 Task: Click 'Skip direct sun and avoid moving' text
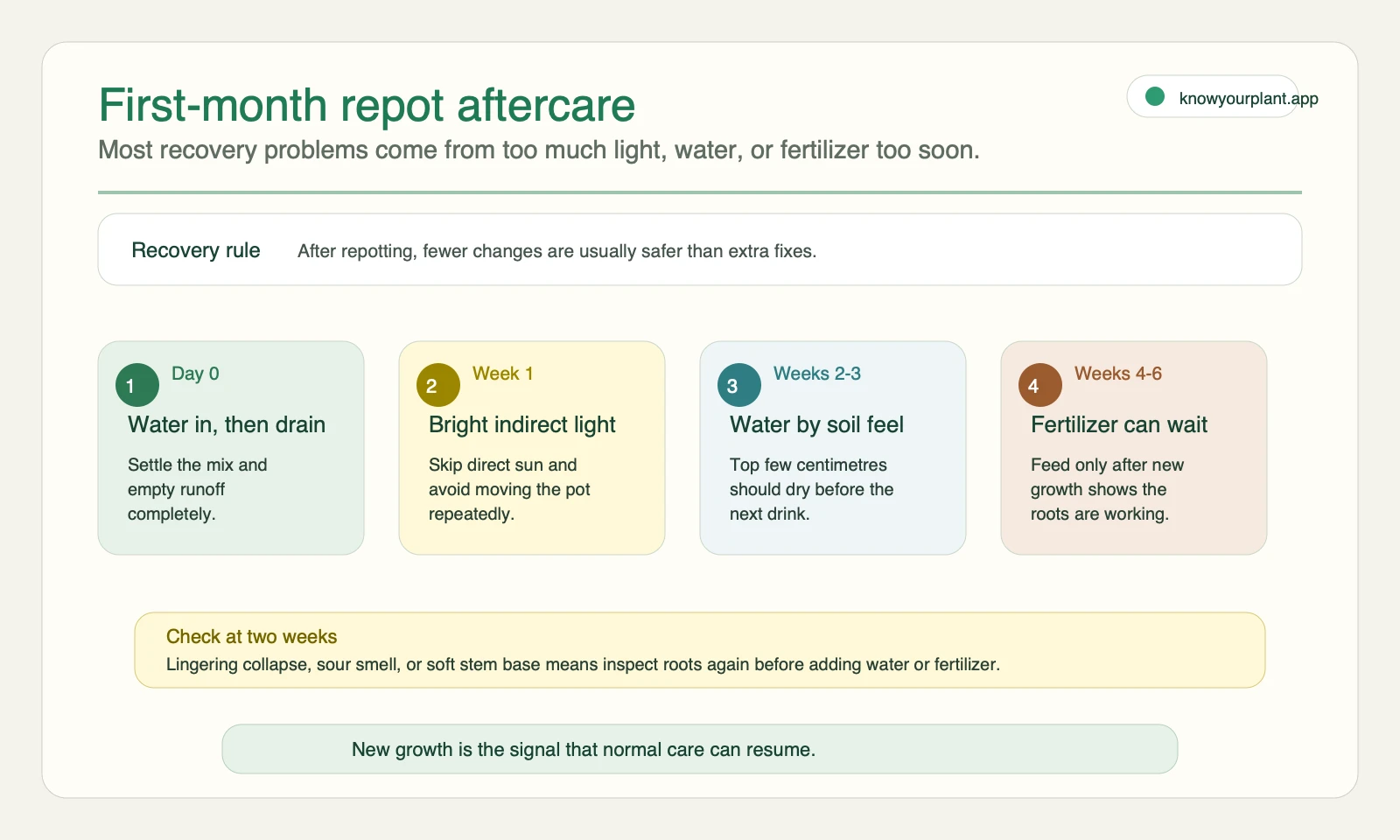pos(509,489)
